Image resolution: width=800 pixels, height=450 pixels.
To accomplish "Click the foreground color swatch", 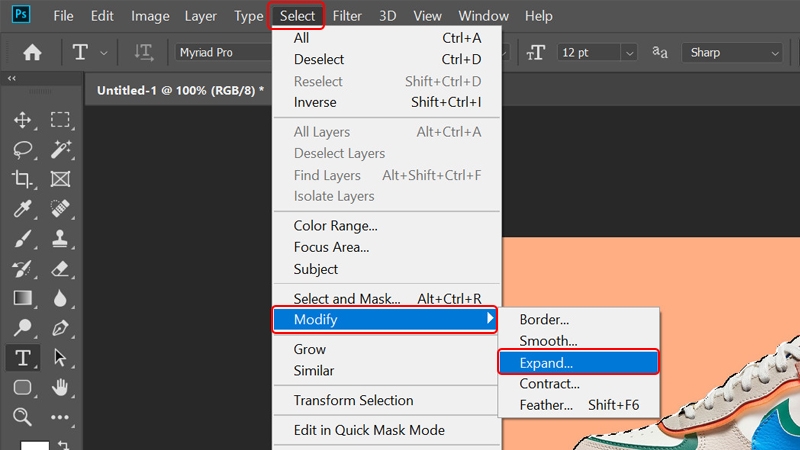I will click(x=35, y=445).
